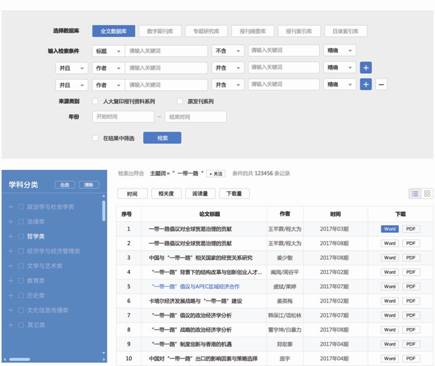Screen dimensions: 435x366
Task: Click the keyword input next to 标题
Action: (166, 51)
